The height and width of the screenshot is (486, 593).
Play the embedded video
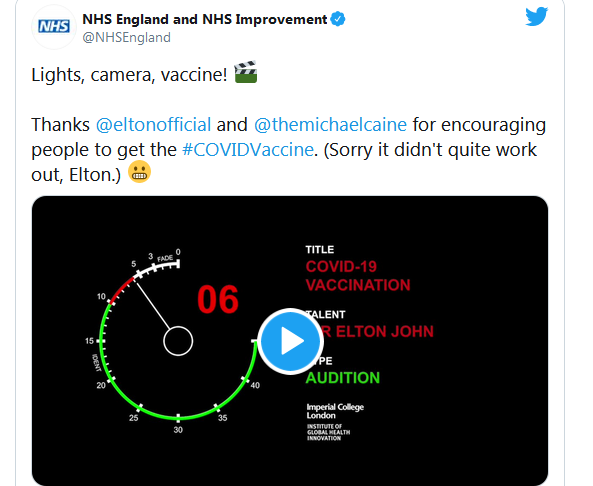290,341
